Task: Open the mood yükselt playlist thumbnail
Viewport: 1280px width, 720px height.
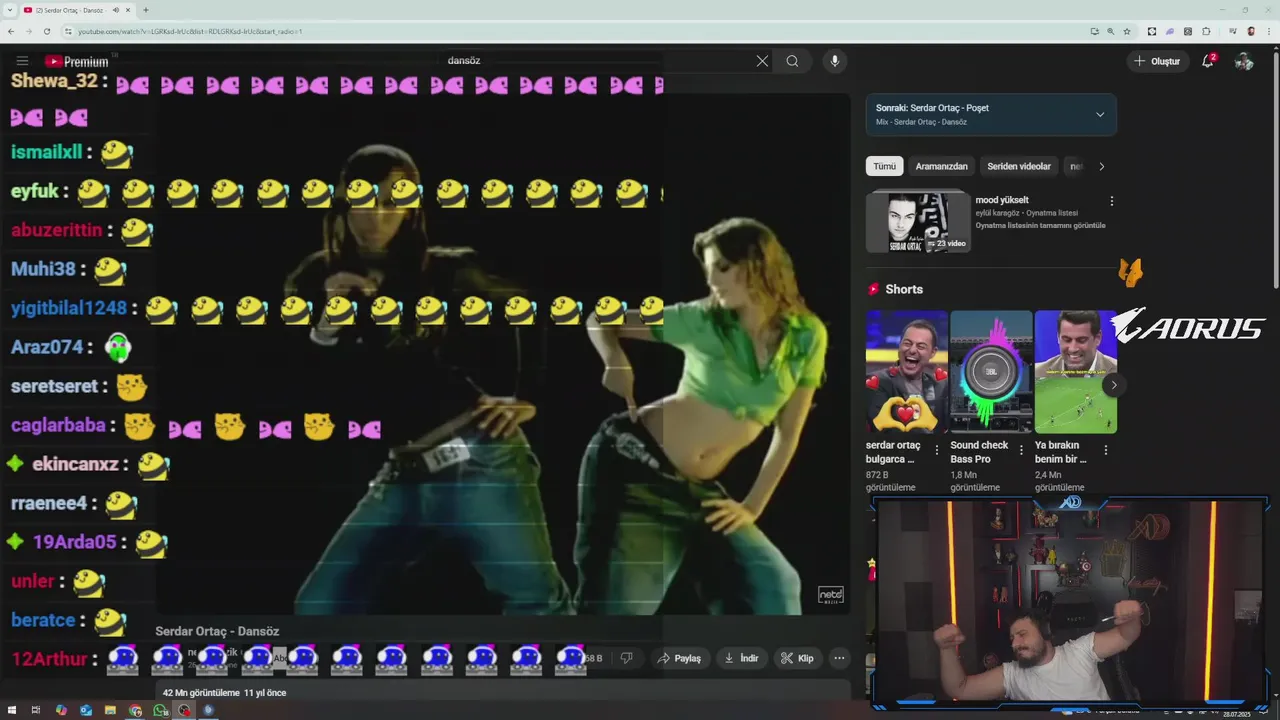Action: point(918,221)
